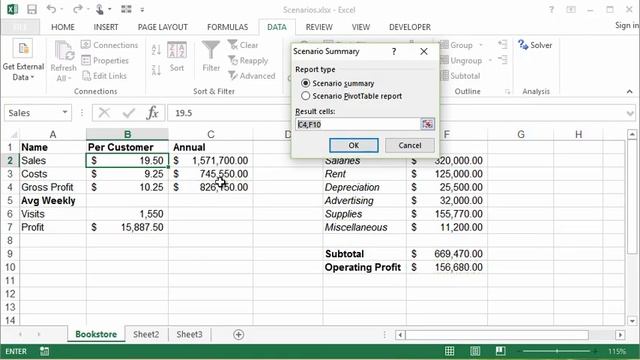
Task: Switch to Normal view in status bar
Action: [449, 351]
